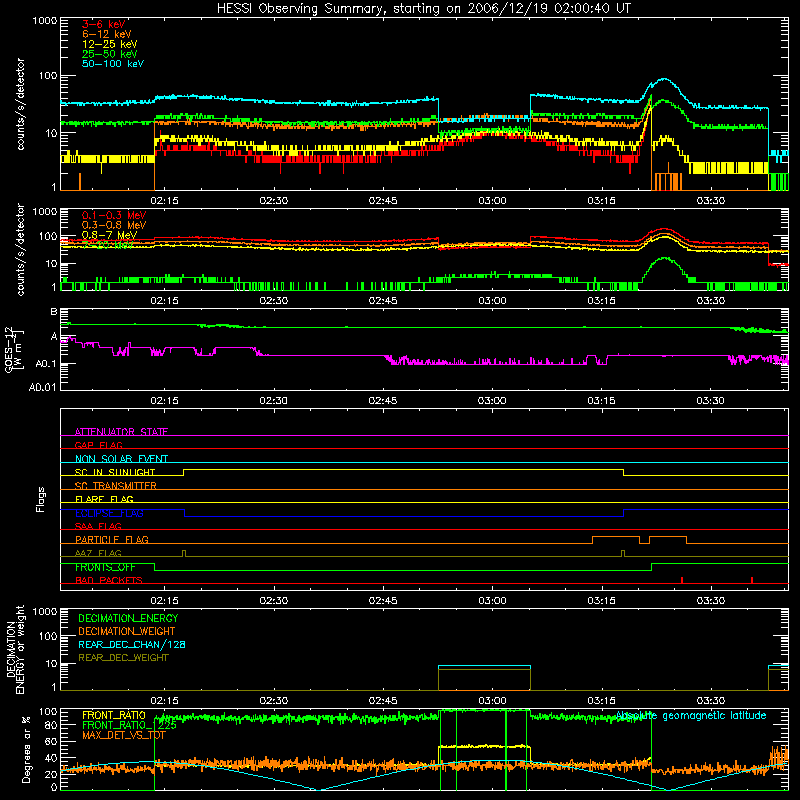Click the DECIMATION_WEIGHT legend label
Image resolution: width=800 pixels, height=800 pixels.
coord(127,632)
